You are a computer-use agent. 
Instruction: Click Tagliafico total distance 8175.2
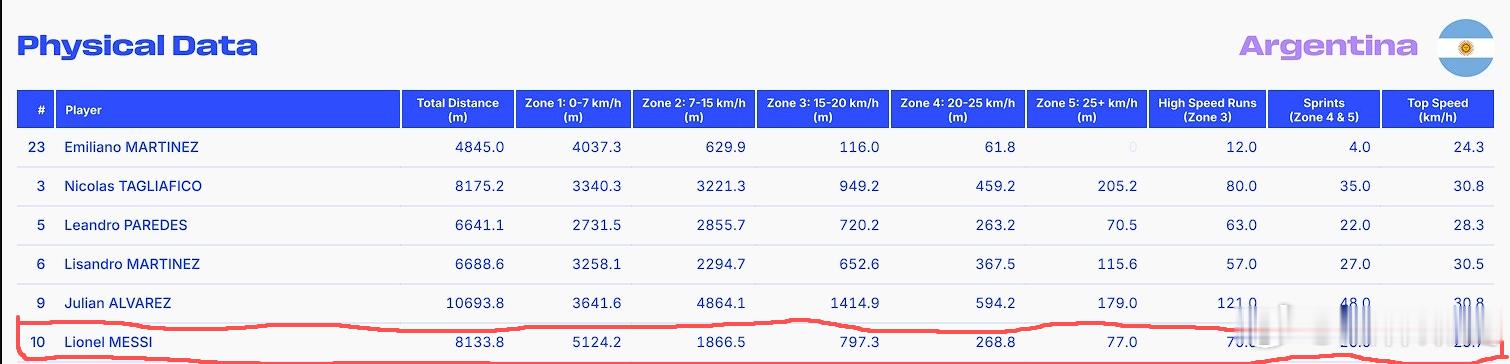pos(479,186)
